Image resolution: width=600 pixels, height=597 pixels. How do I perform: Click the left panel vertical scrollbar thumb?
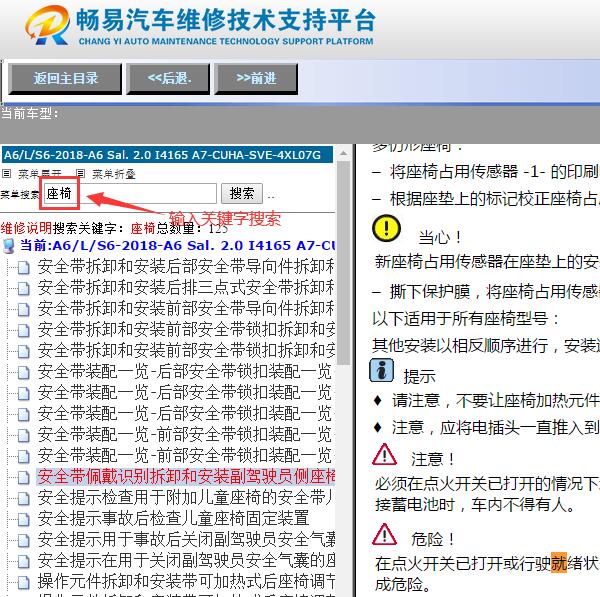point(344,263)
